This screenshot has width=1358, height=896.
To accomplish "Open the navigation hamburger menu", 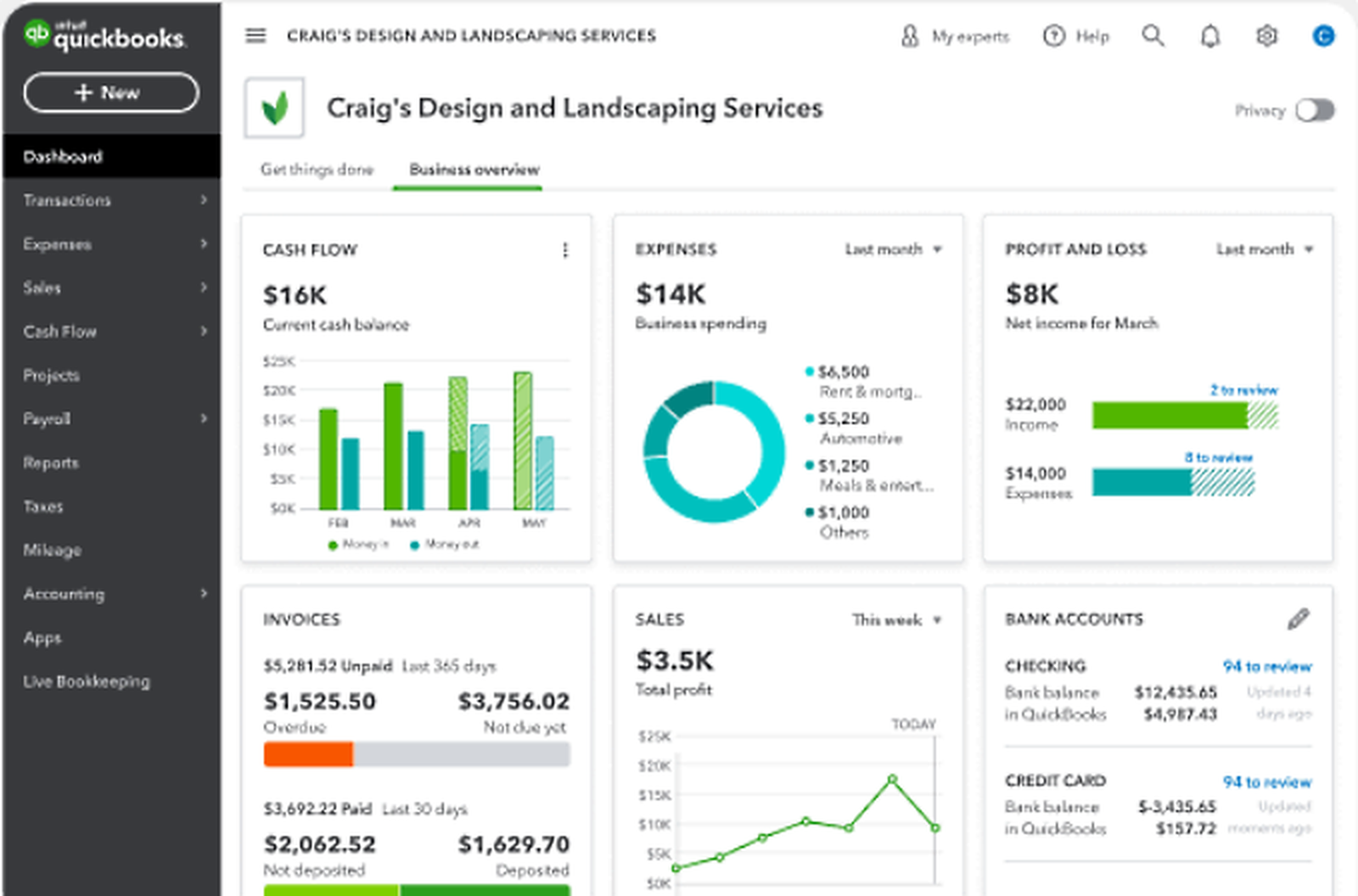I will (255, 36).
